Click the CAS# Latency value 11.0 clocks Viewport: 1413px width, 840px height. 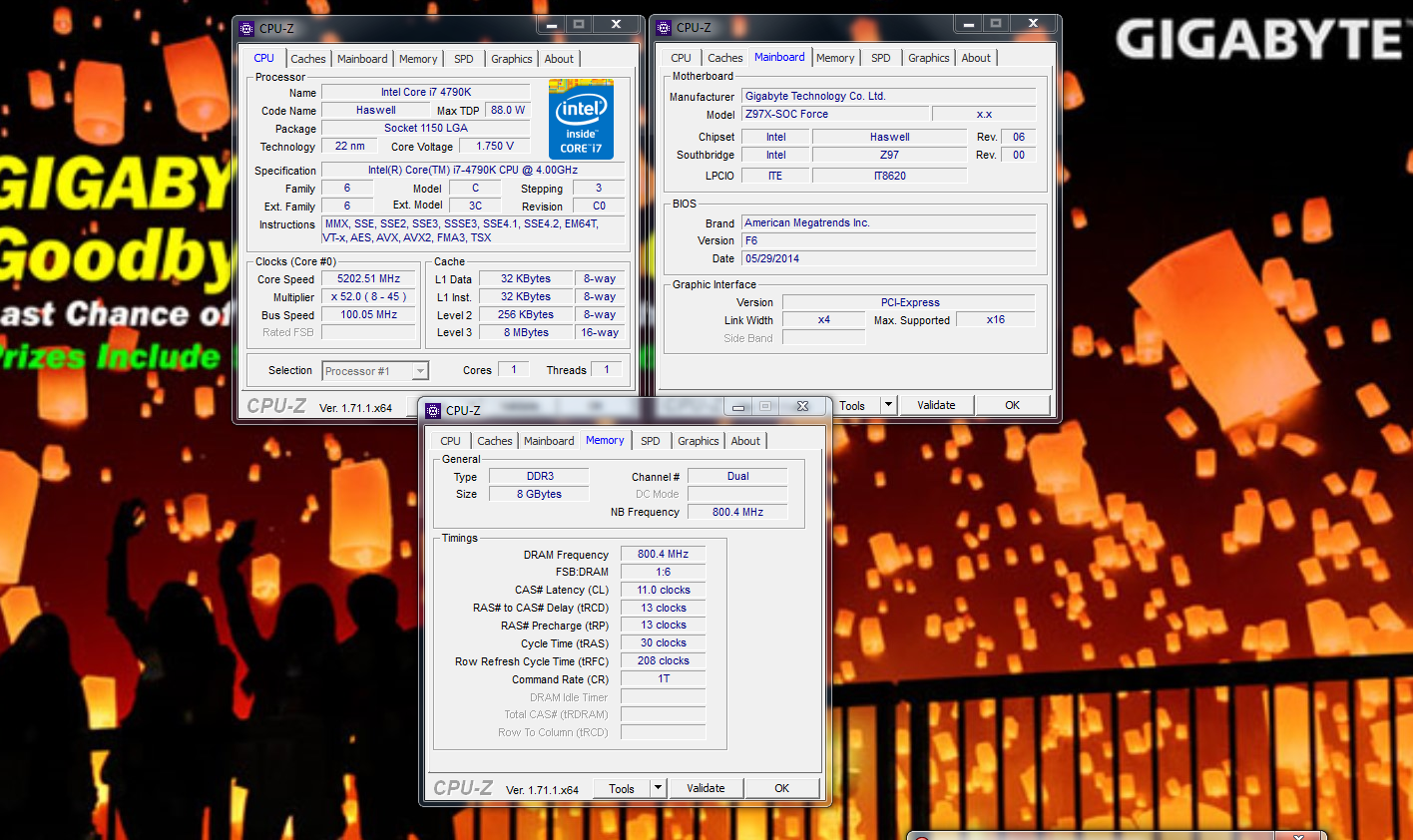(663, 590)
